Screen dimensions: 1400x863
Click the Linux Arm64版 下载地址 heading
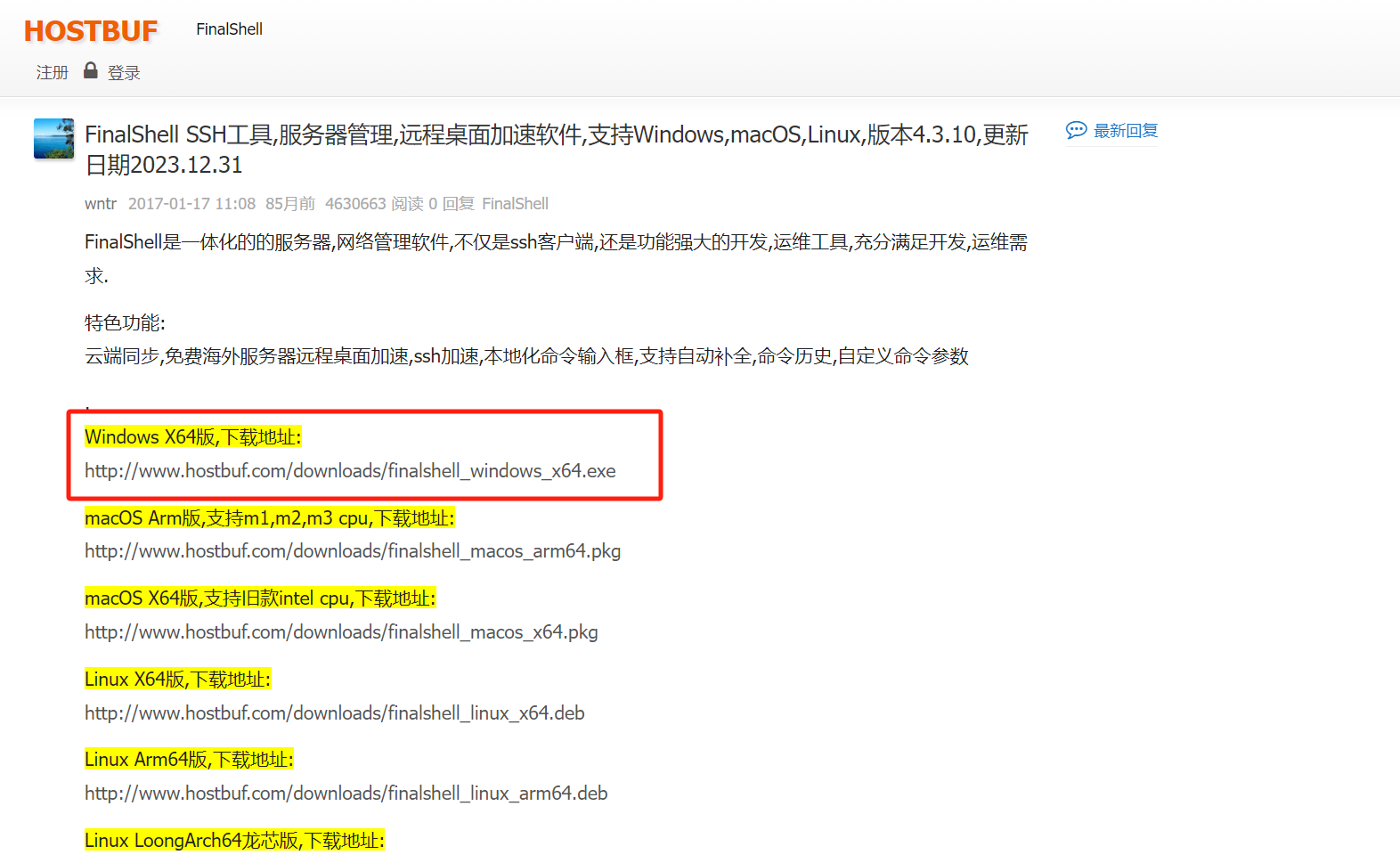189,760
